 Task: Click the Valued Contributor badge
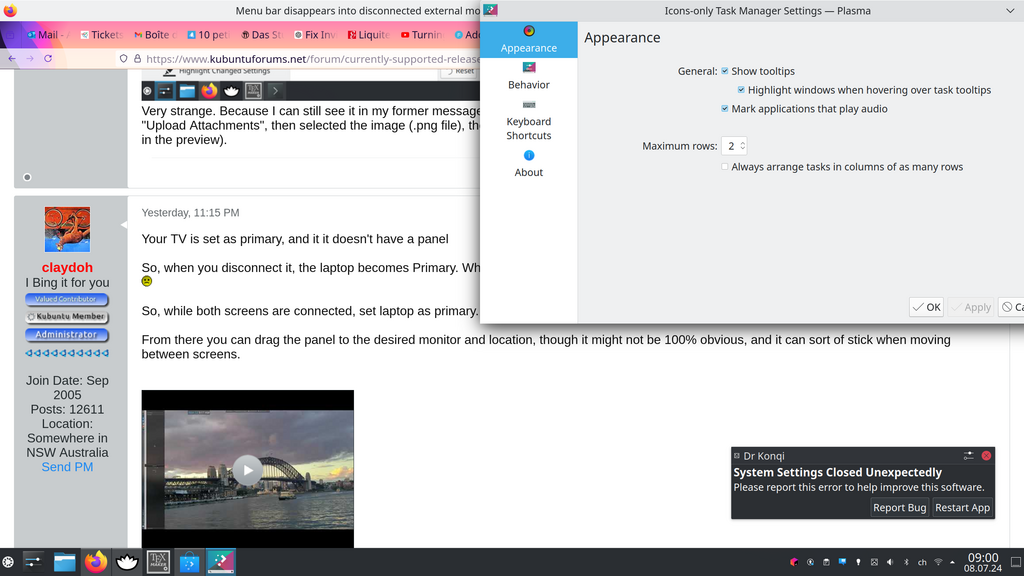[x=67, y=299]
